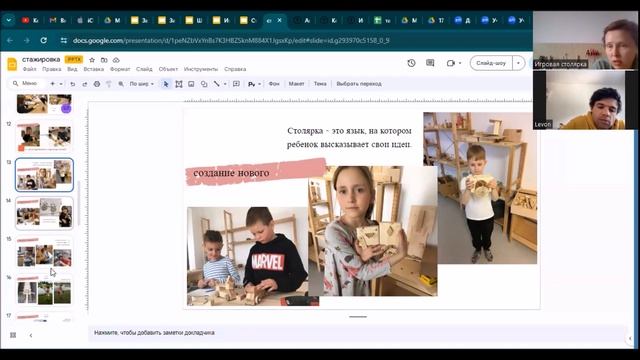Search menus via the Меню field
This screenshot has width=640, height=360.
[27, 83]
